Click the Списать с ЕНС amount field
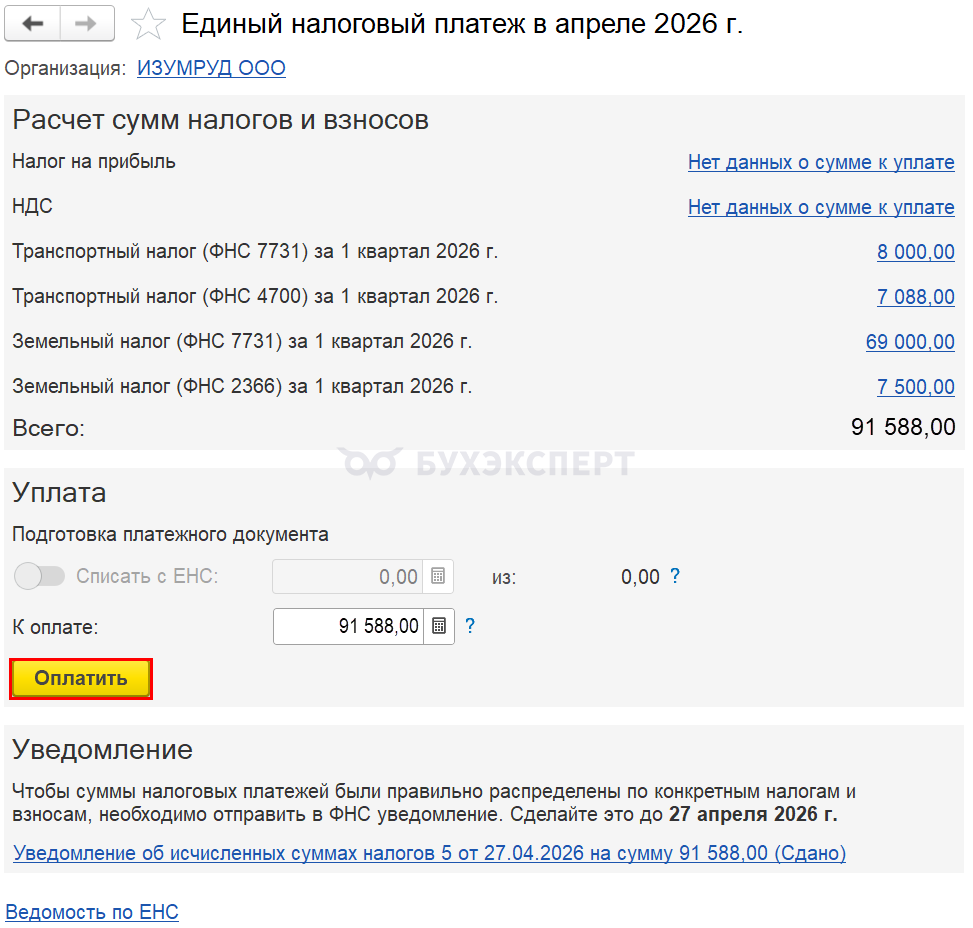 click(348, 577)
